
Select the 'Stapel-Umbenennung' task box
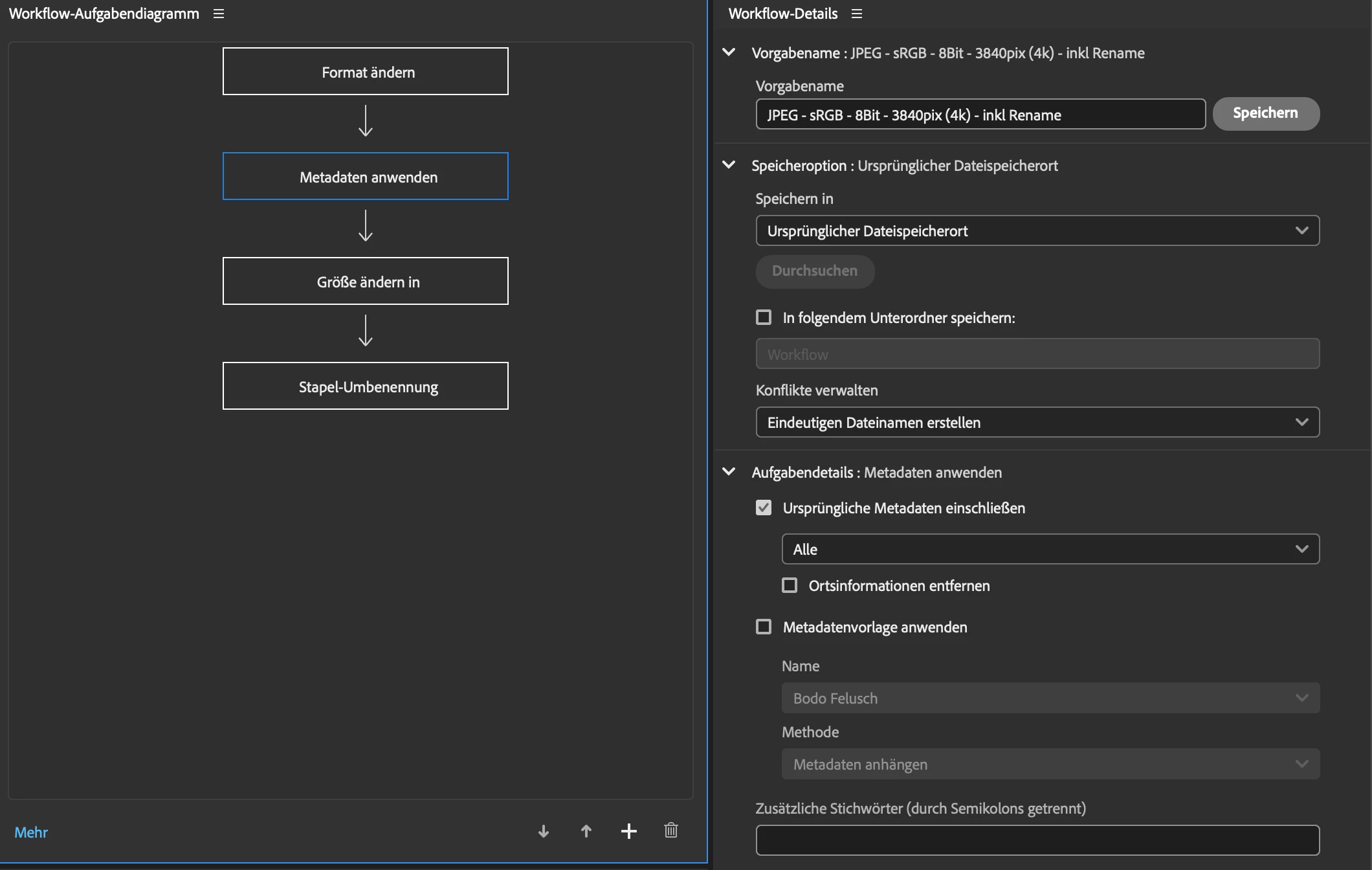point(366,386)
